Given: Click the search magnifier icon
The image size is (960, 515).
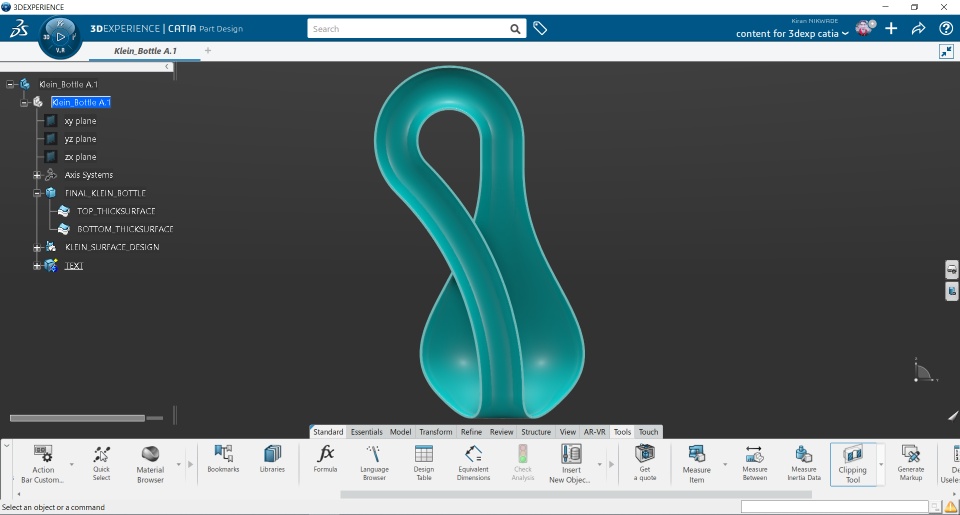Looking at the screenshot, I should click(x=516, y=29).
